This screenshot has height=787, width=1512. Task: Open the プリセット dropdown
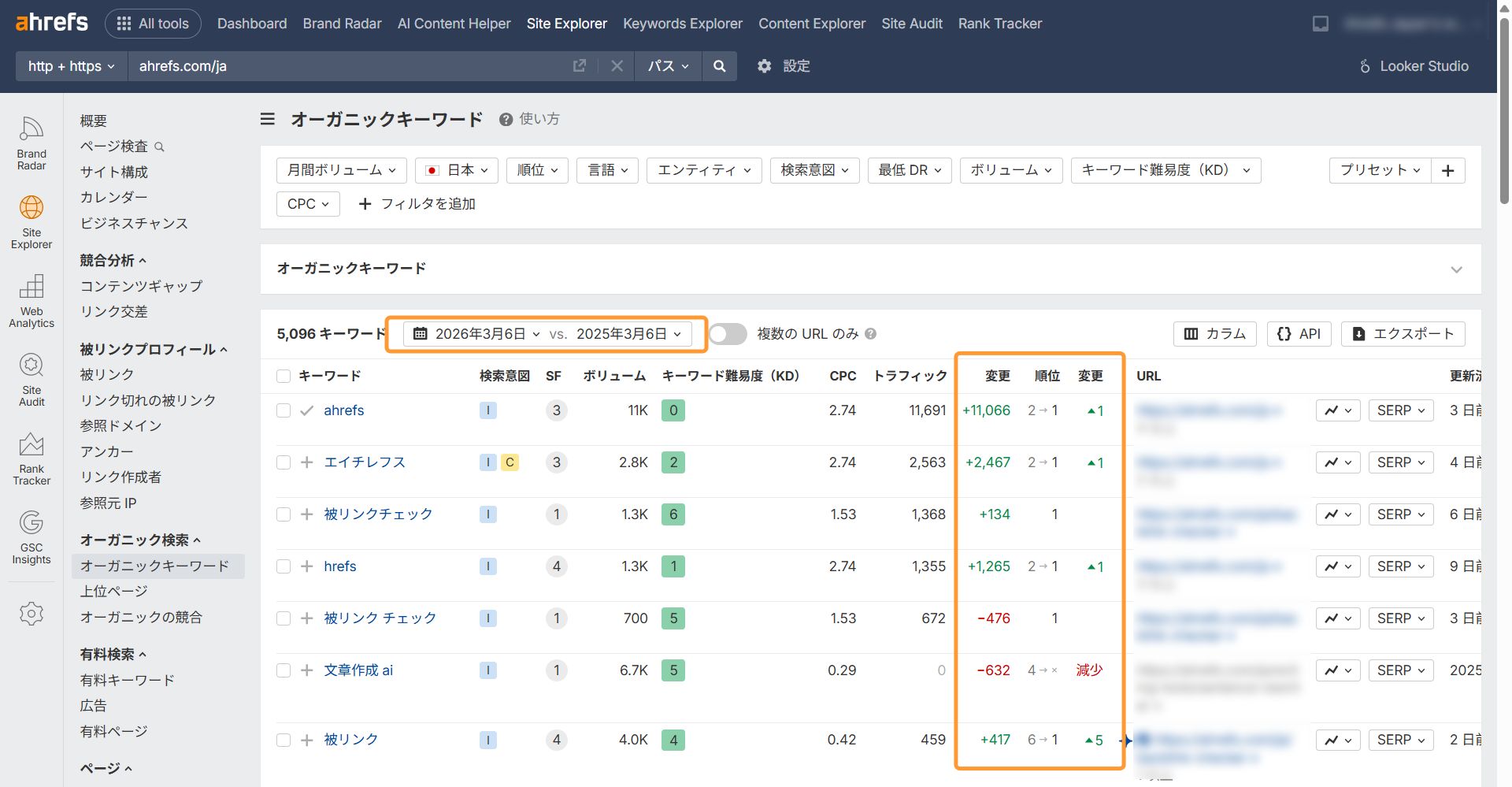(1378, 170)
